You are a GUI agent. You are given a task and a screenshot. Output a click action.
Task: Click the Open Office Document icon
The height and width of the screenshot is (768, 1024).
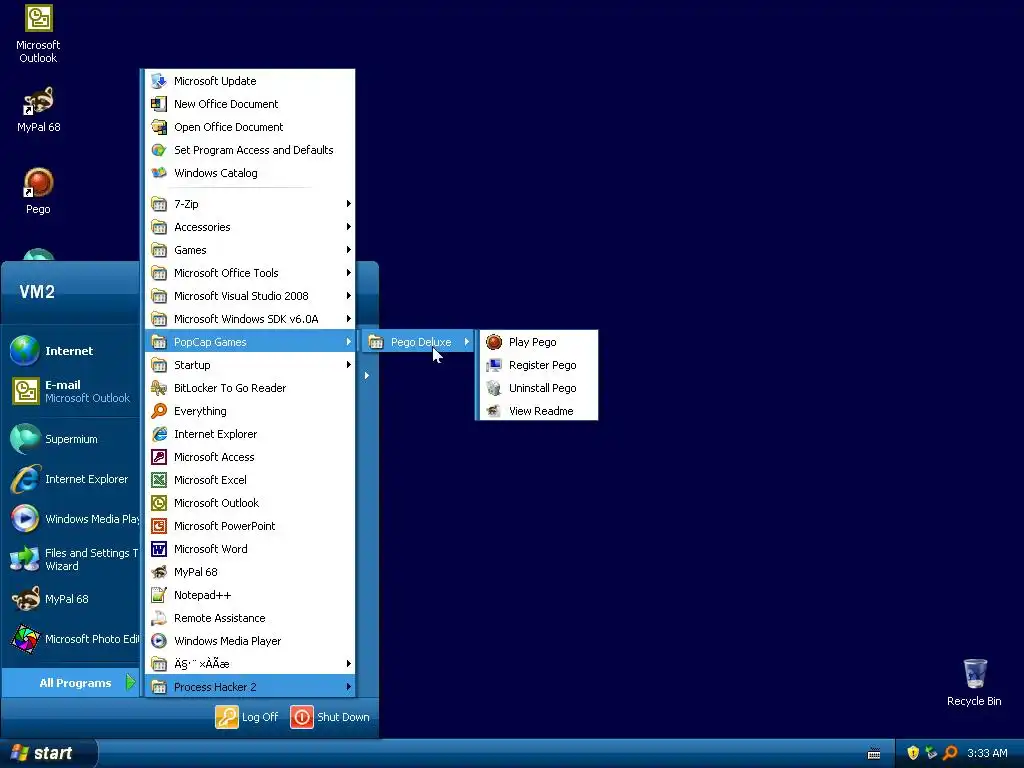coord(159,127)
